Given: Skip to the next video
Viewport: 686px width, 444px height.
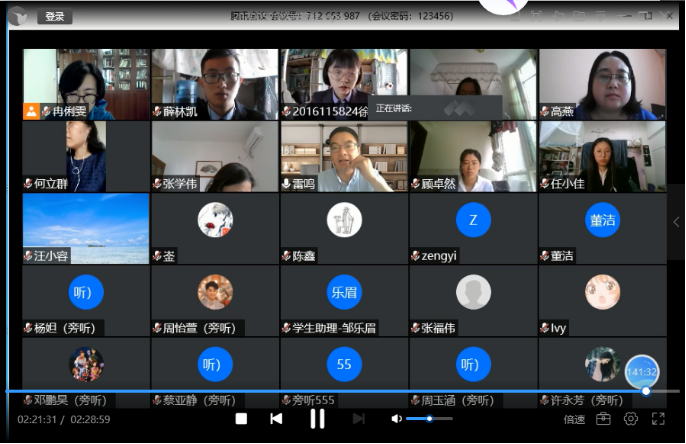Looking at the screenshot, I should click(358, 419).
